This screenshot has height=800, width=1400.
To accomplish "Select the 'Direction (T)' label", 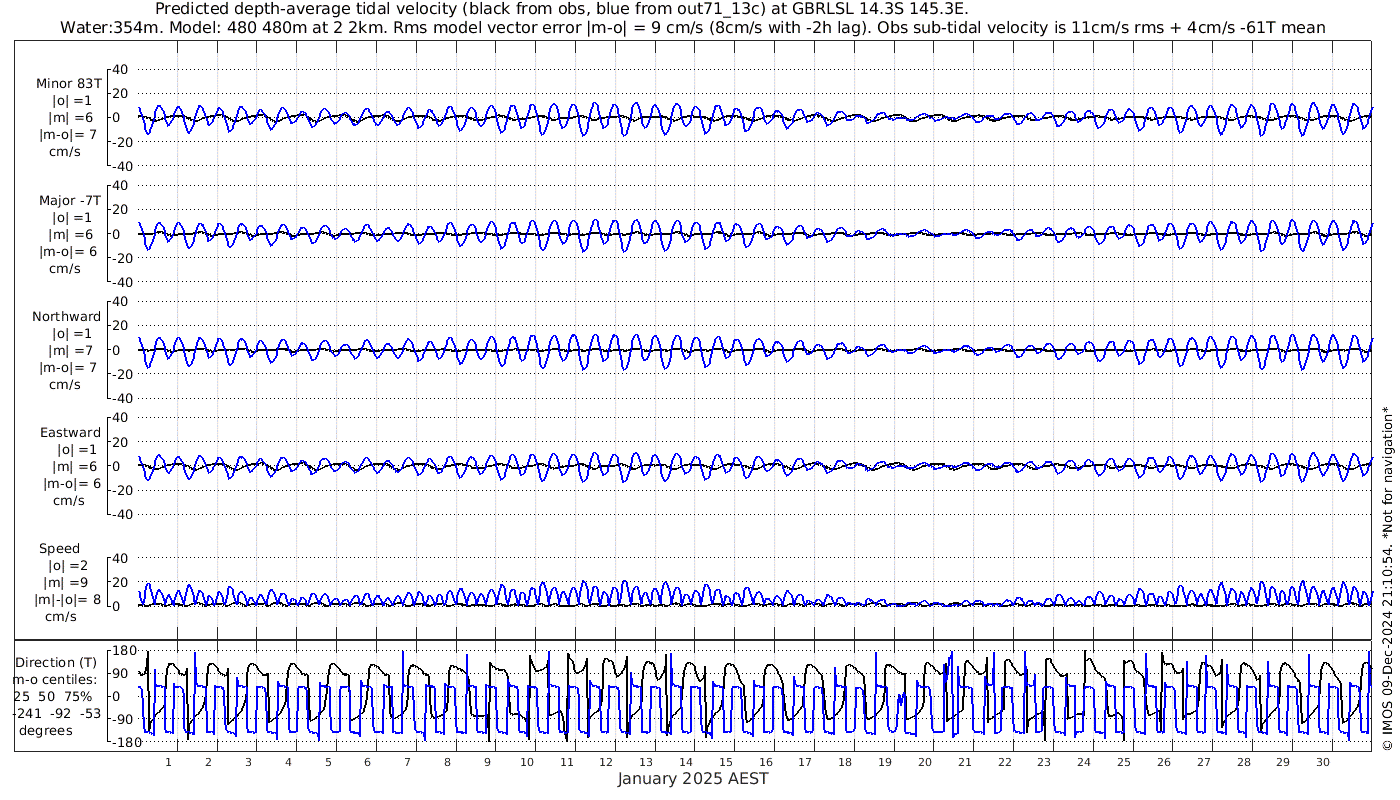I will pyautogui.click(x=58, y=662).
